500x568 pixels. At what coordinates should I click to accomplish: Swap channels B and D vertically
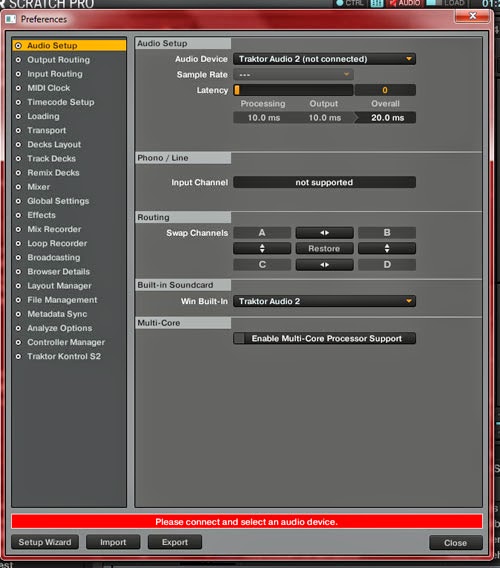tap(387, 249)
